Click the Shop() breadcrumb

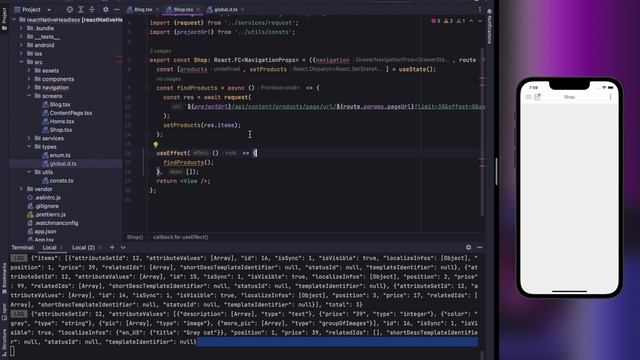click(135, 237)
